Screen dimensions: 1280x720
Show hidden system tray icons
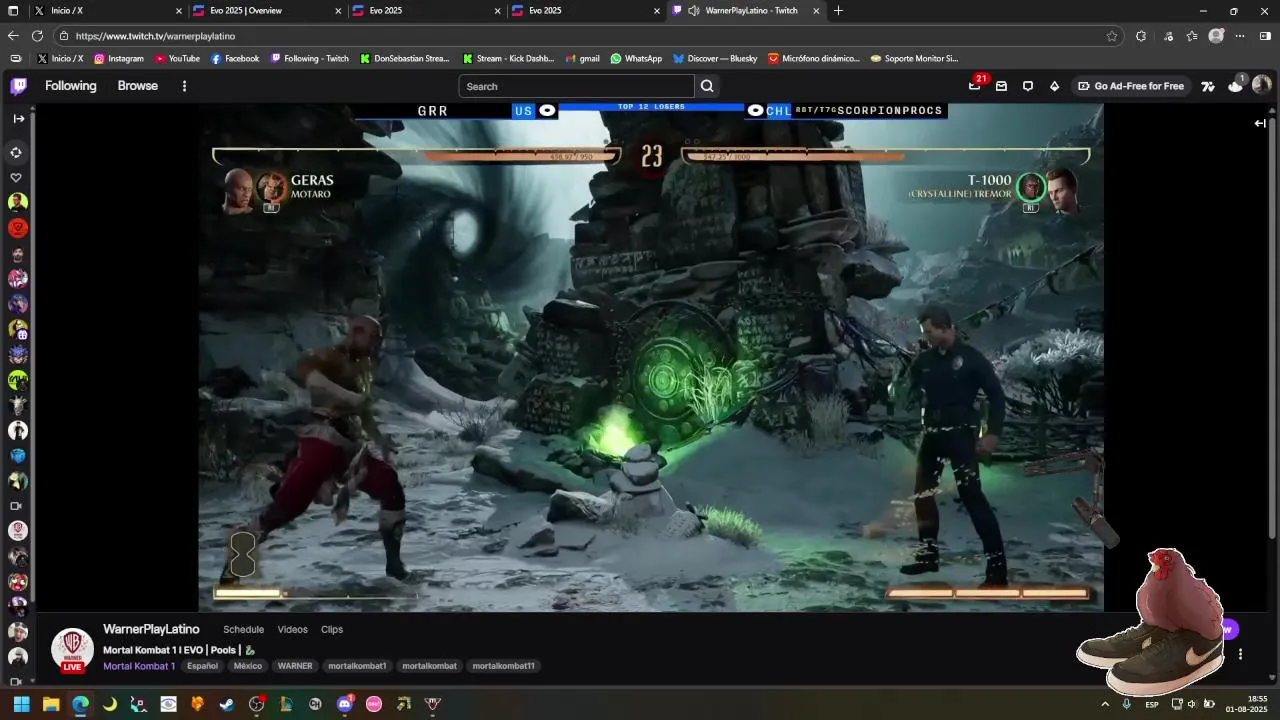[x=1105, y=704]
